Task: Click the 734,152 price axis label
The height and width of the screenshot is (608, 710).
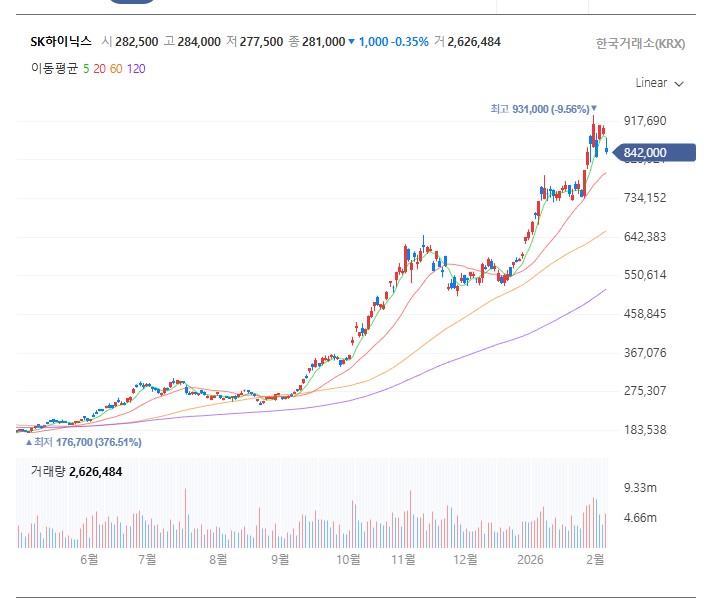Action: pyautogui.click(x=645, y=198)
